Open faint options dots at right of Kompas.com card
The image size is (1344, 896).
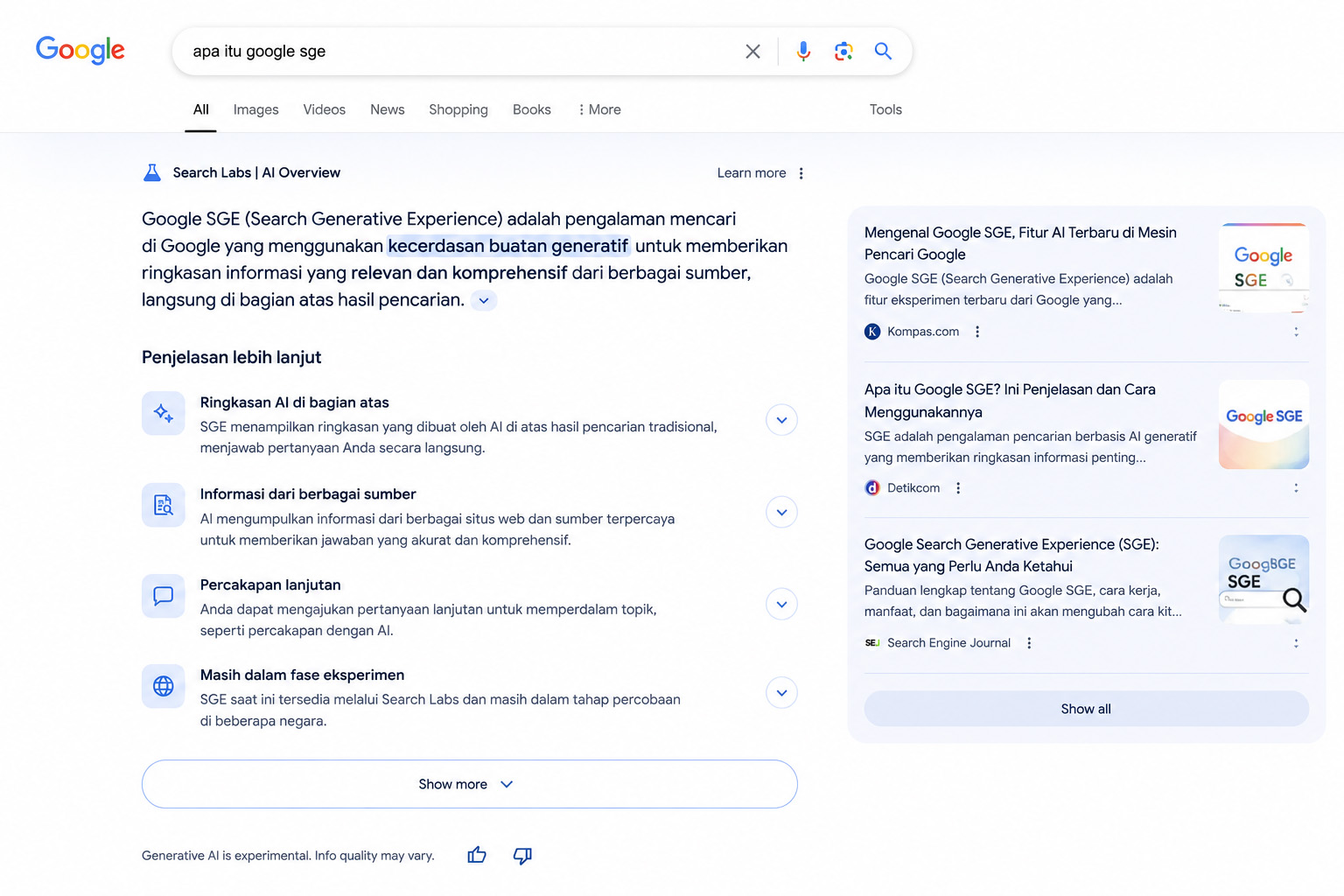1297,332
